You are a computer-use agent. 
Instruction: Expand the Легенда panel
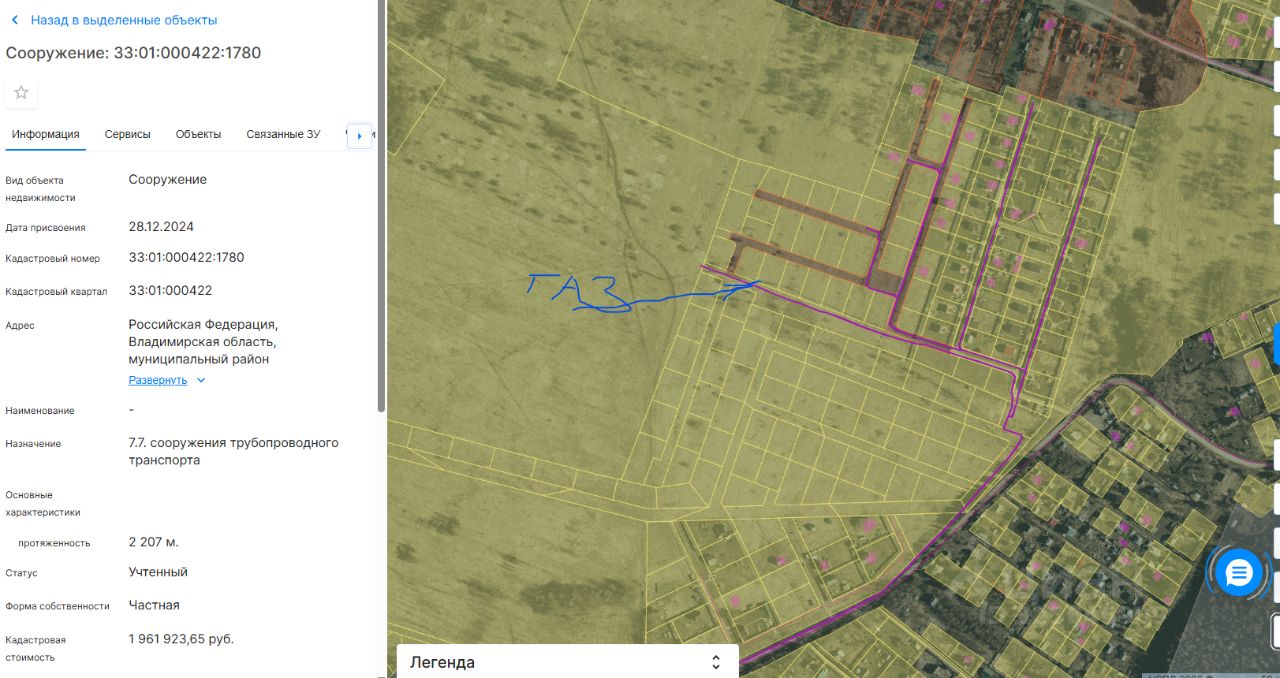coord(567,662)
